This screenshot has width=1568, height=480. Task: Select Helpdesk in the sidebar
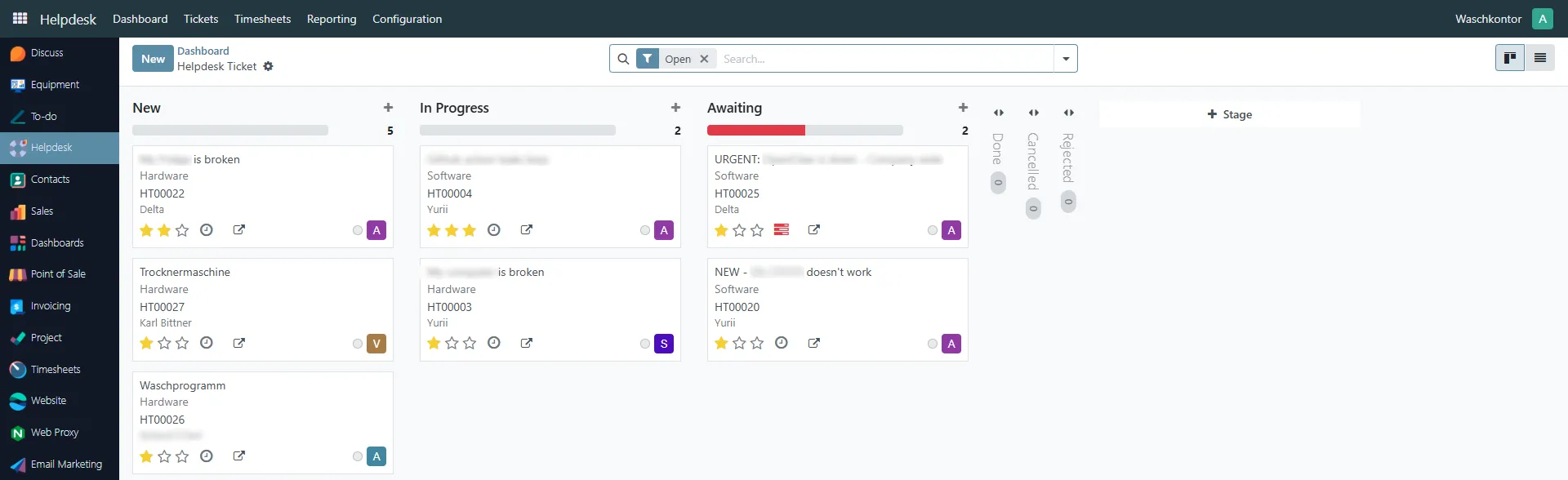(x=60, y=148)
